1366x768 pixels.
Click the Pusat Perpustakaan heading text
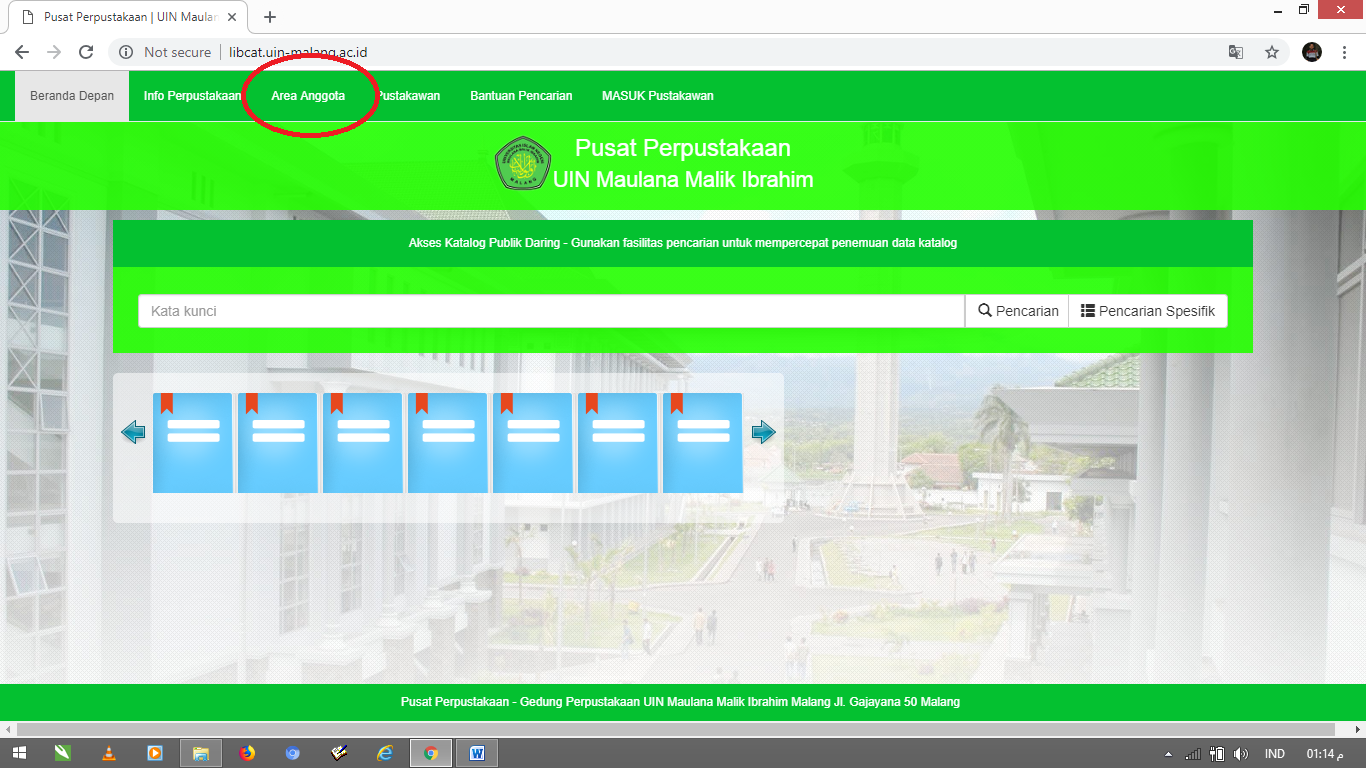coord(683,148)
